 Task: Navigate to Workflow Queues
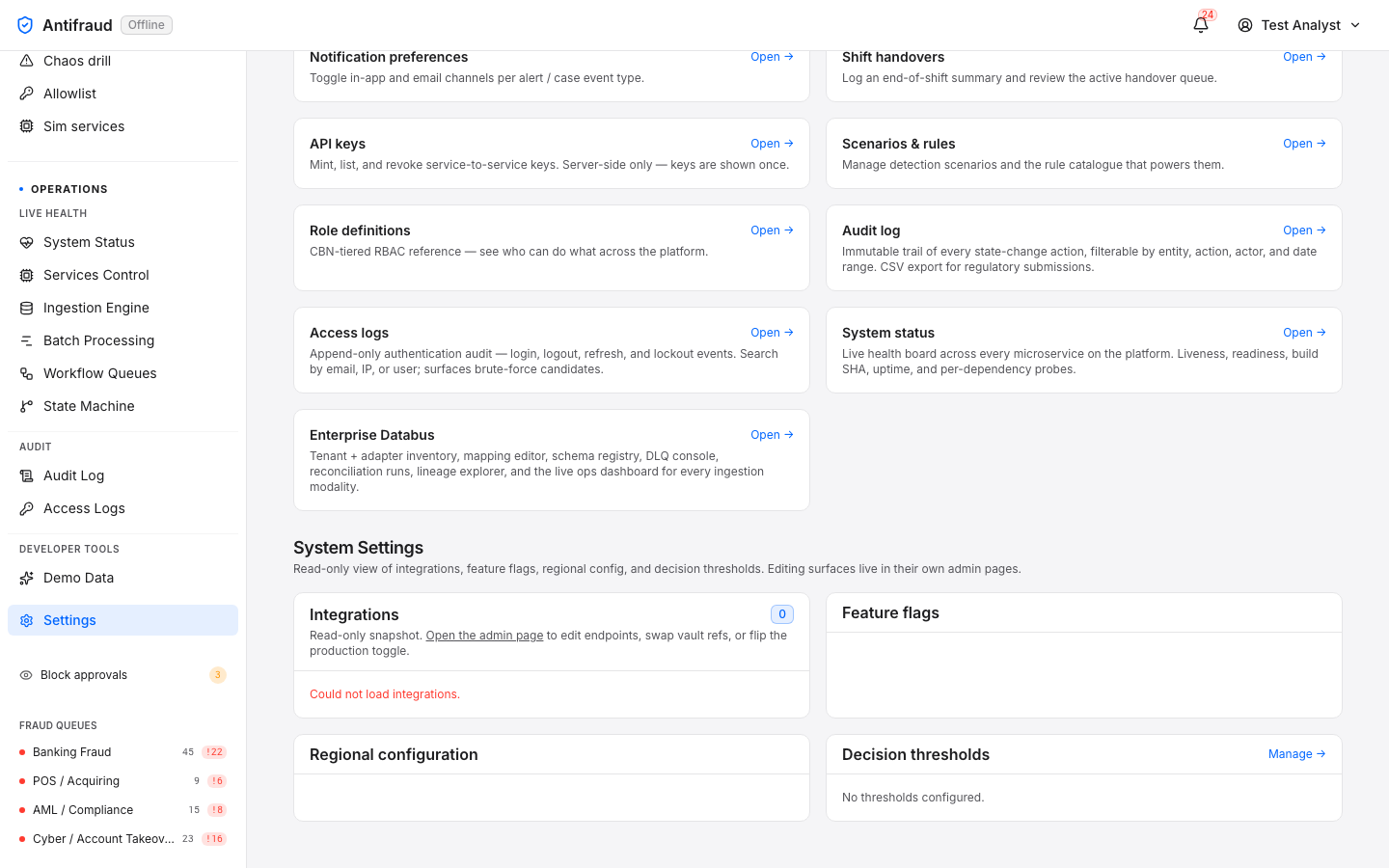pyautogui.click(x=123, y=373)
